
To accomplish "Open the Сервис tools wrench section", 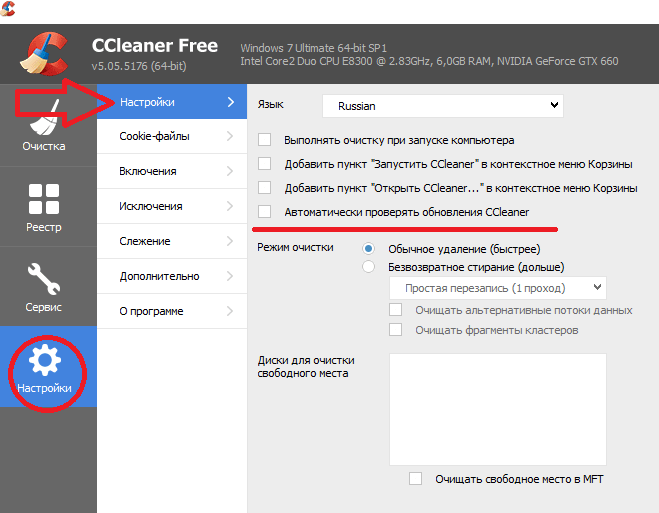I will click(x=44, y=287).
